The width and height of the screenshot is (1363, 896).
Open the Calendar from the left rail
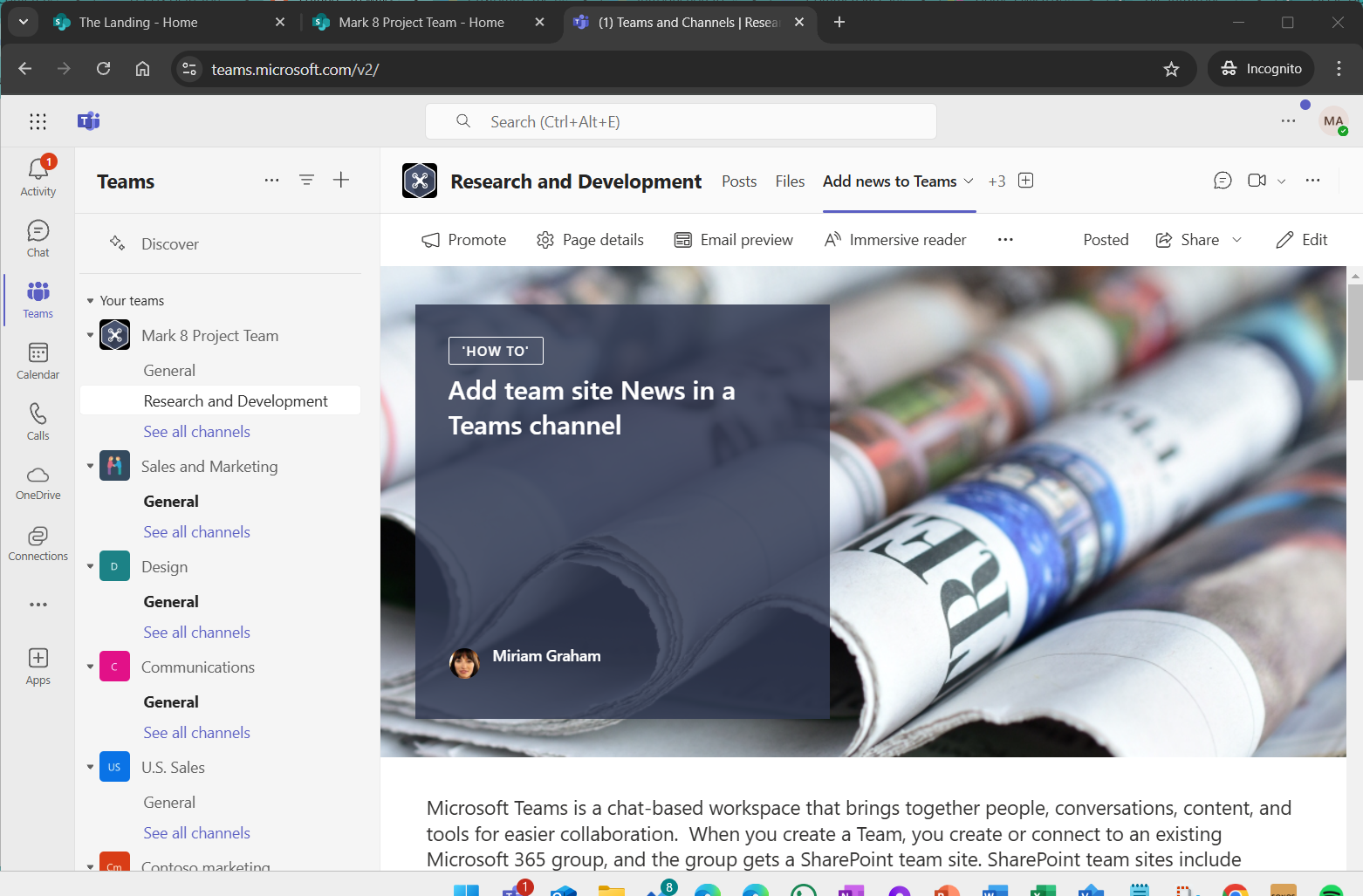(38, 359)
